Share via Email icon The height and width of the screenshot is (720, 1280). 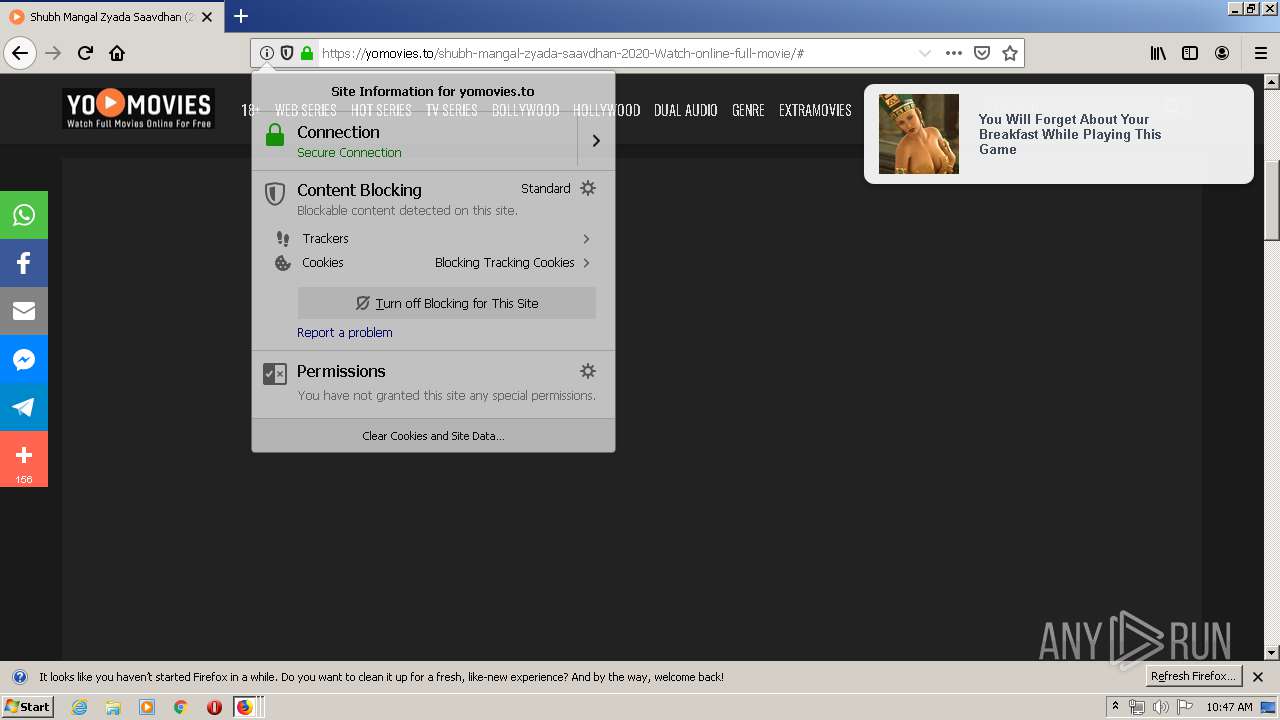point(24,311)
